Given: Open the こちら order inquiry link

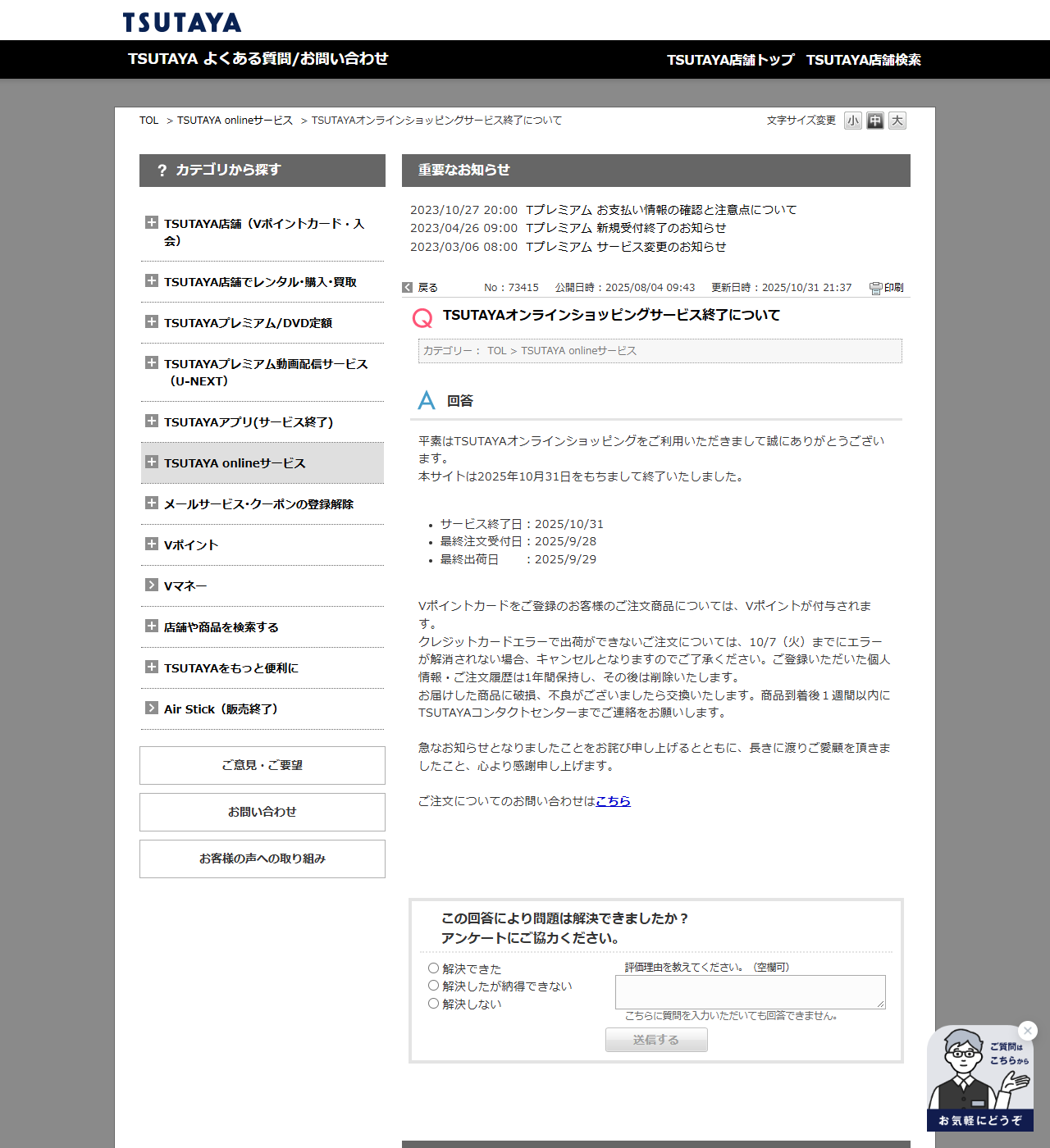Looking at the screenshot, I should point(613,801).
